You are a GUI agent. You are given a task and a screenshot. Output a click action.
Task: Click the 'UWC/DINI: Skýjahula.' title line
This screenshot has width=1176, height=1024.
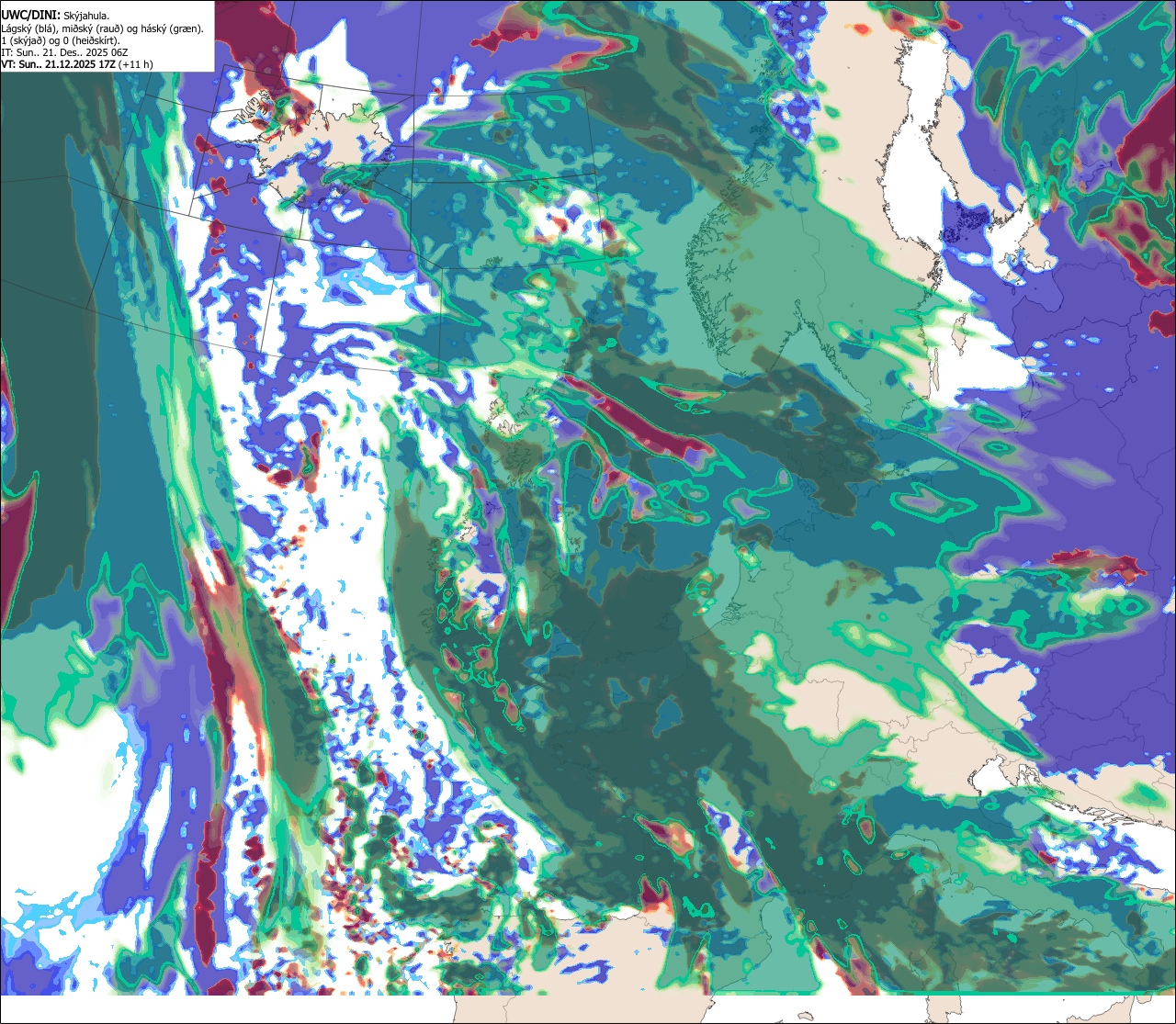click(55, 16)
